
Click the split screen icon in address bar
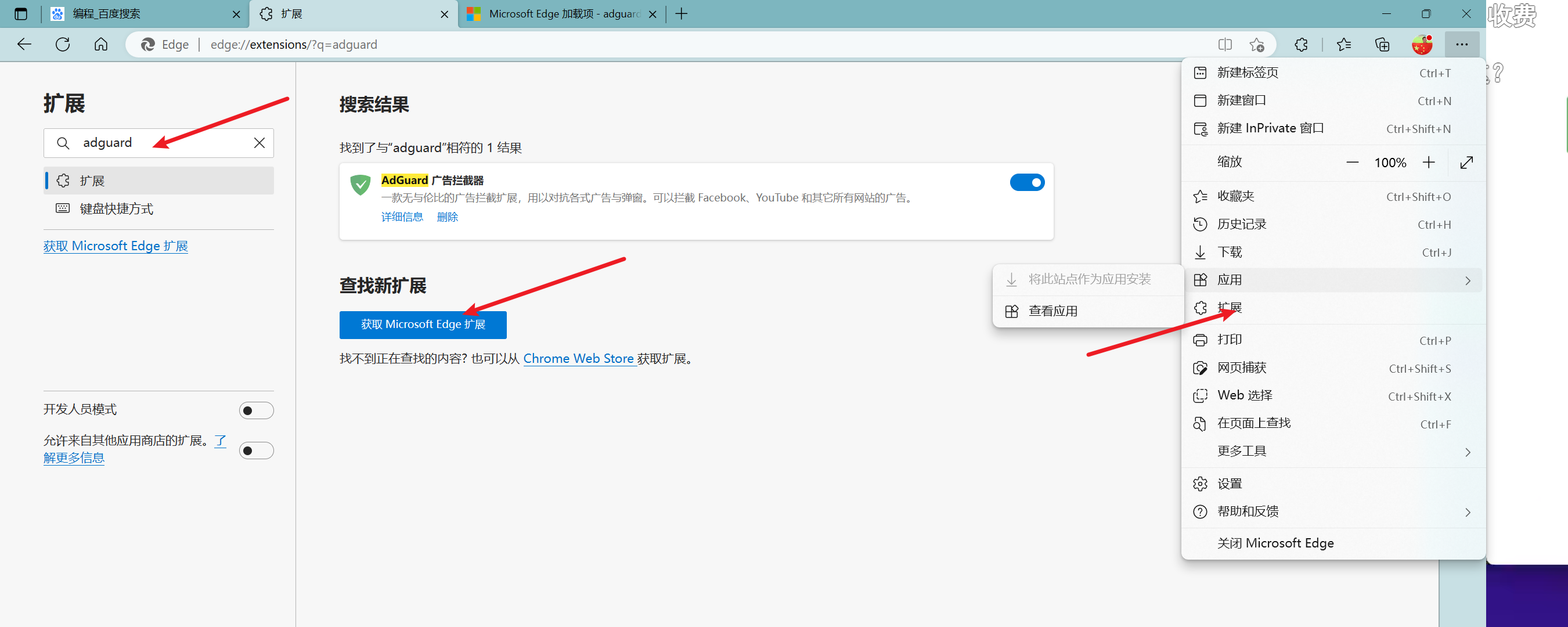click(1225, 45)
